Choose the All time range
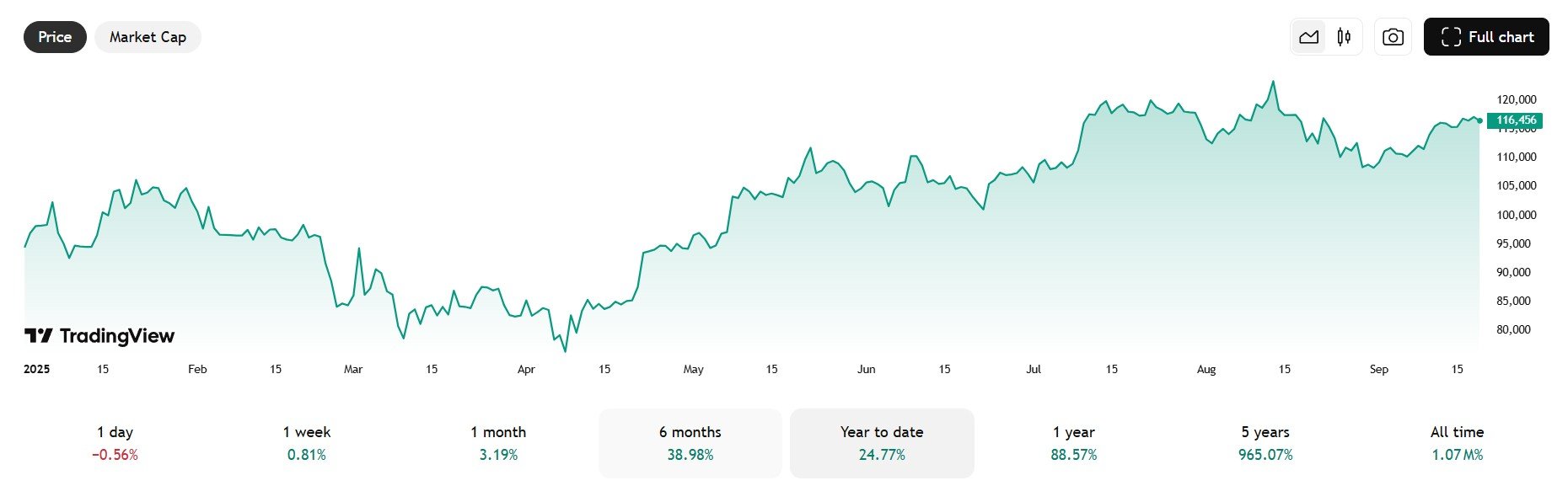Viewport: 1568px width, 502px height. (x=1457, y=443)
